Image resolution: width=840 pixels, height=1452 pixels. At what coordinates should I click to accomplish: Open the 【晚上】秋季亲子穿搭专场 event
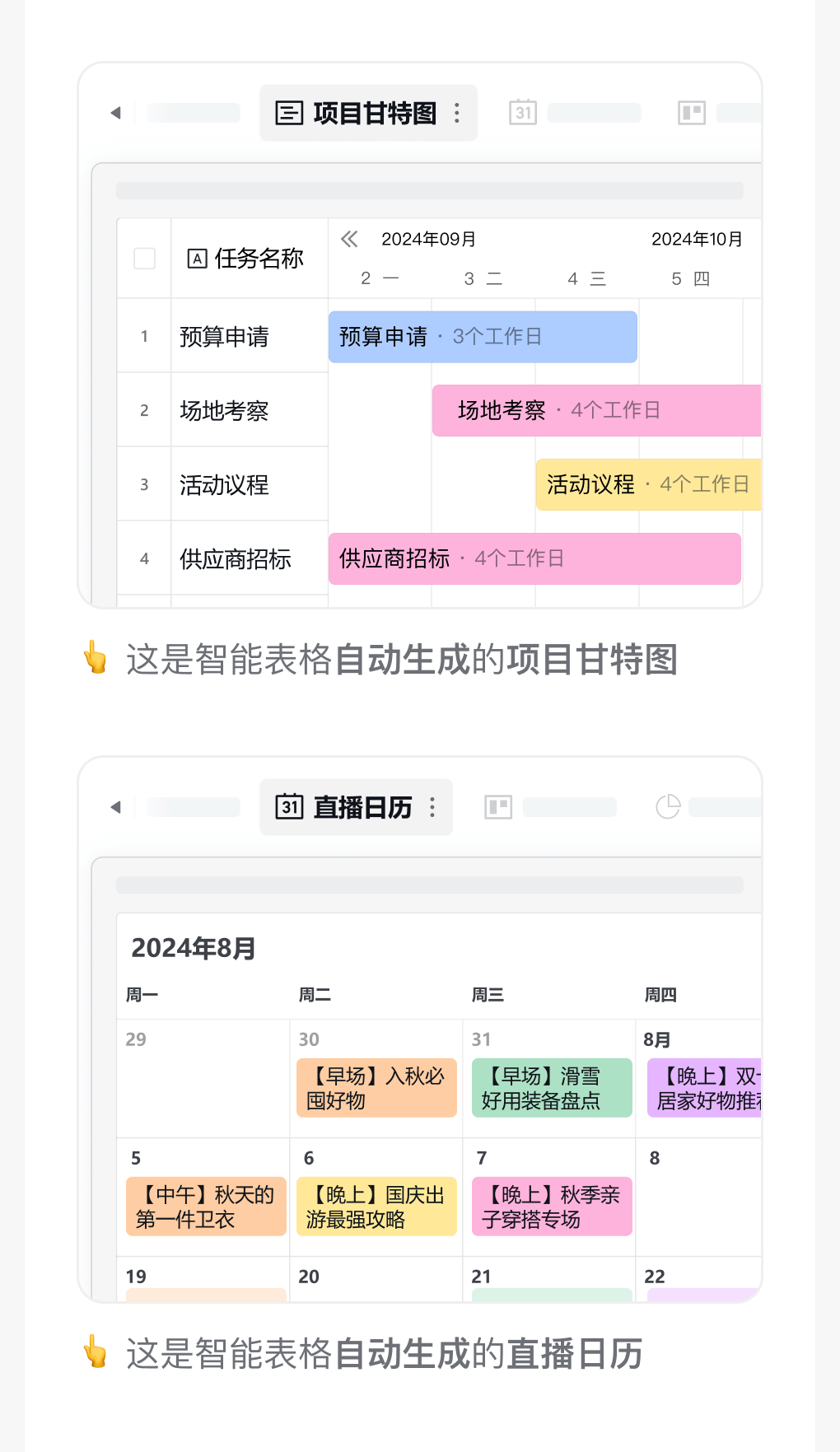(x=552, y=1207)
